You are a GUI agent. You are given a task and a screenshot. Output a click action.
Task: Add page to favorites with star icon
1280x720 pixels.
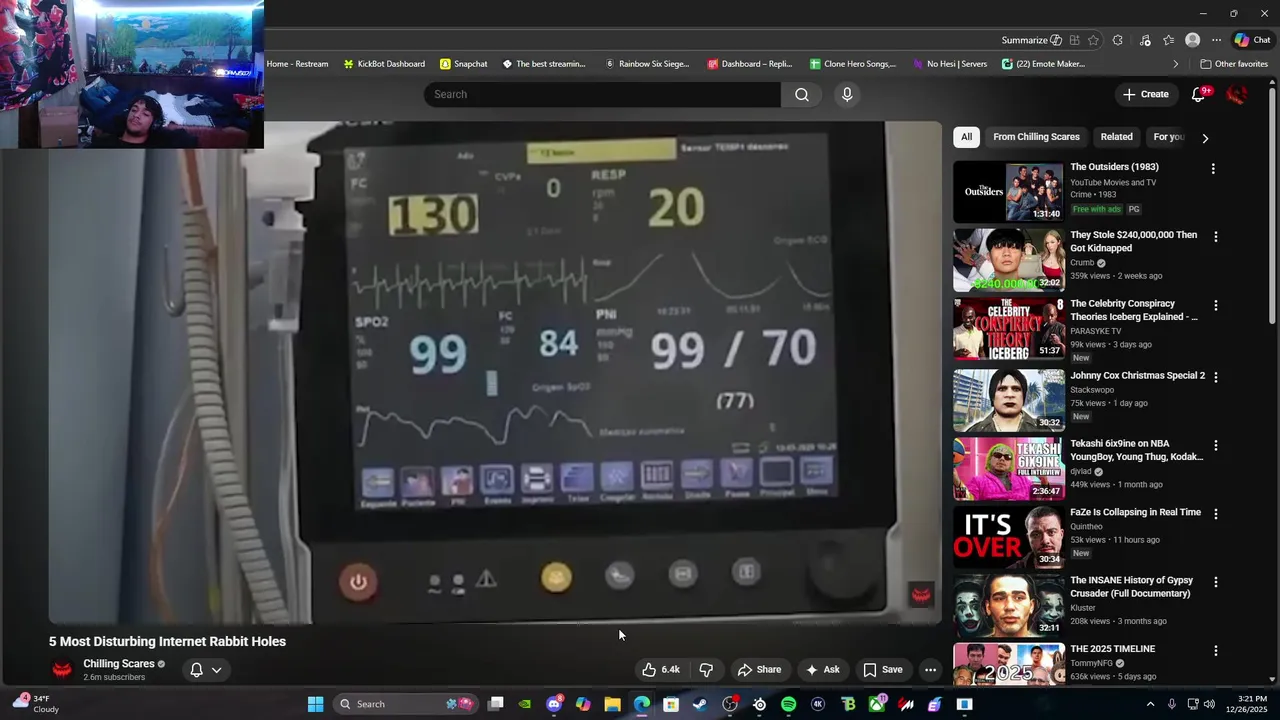point(1093,40)
